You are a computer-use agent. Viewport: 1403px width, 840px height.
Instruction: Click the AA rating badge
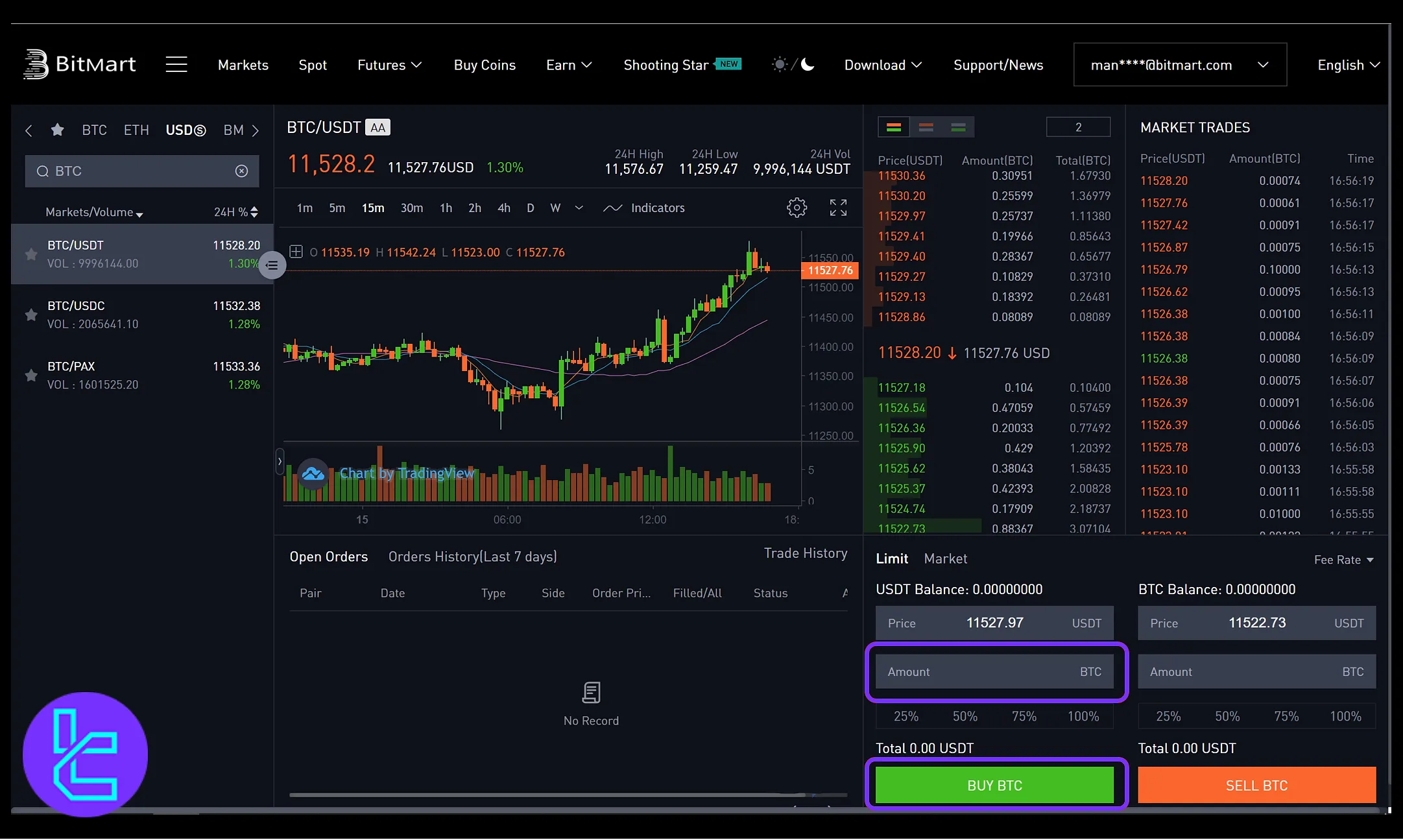[378, 128]
